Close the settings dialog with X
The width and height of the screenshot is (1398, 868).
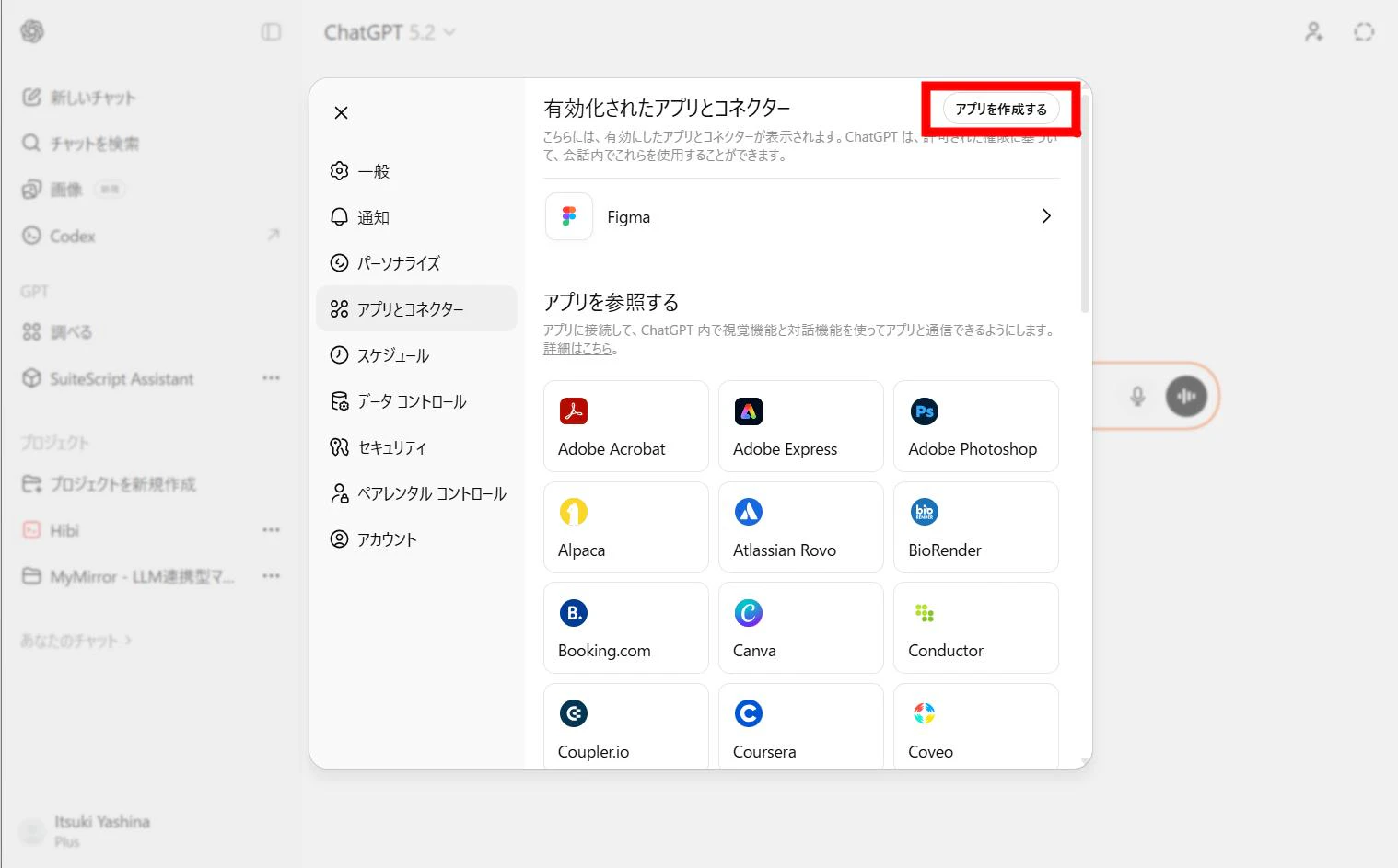(341, 112)
